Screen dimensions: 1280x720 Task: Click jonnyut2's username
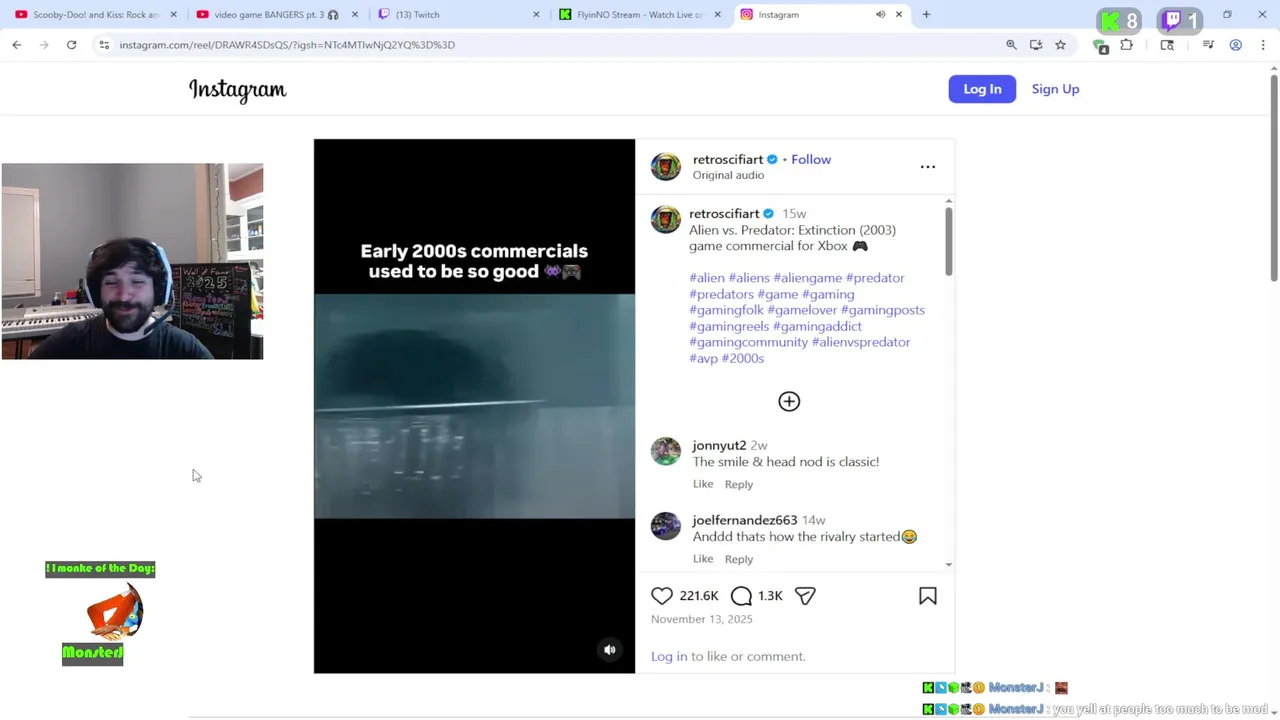[719, 445]
